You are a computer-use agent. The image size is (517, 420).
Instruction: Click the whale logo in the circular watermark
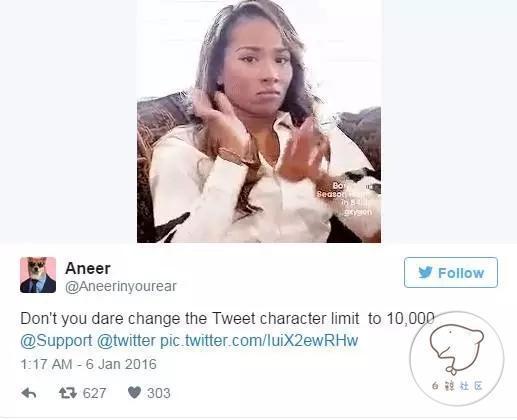click(x=456, y=349)
